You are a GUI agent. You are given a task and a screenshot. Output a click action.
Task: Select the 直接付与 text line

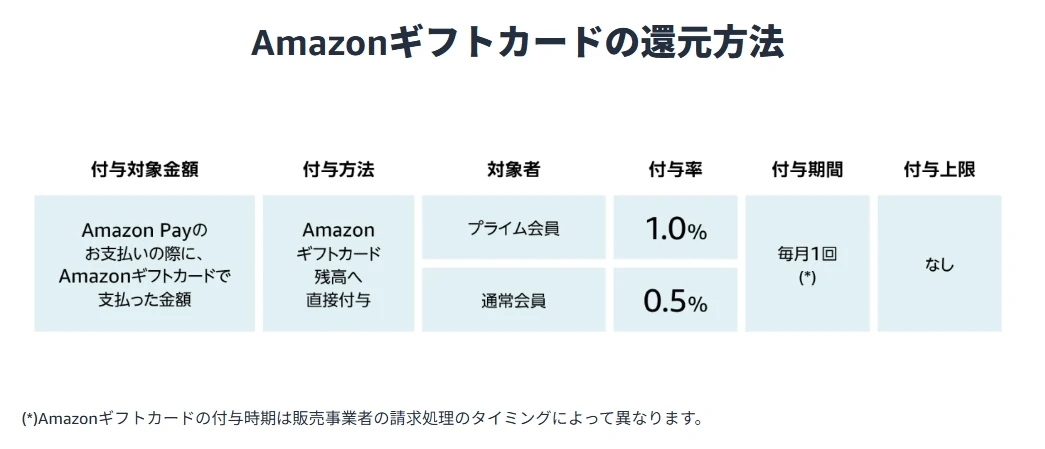(338, 299)
